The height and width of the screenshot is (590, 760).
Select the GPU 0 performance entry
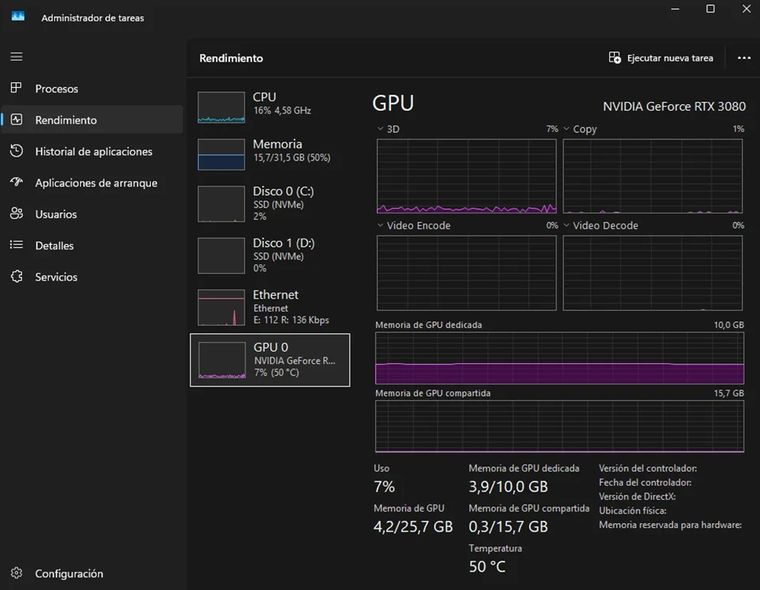click(270, 360)
